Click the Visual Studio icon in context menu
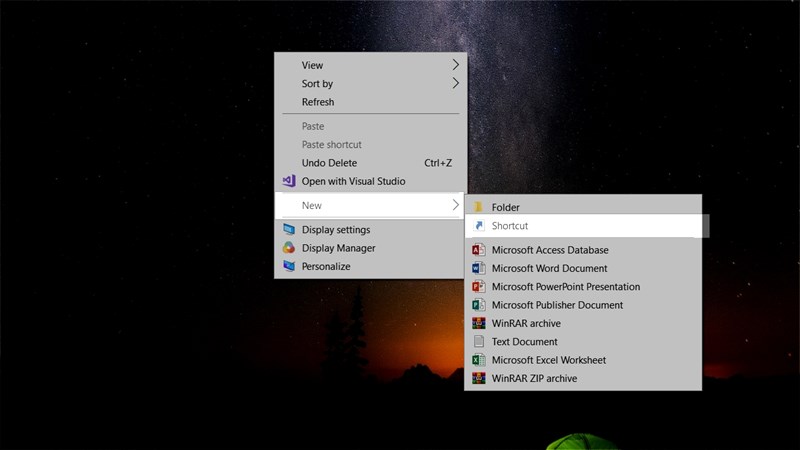Screen dimensions: 800x450 coord(289,181)
